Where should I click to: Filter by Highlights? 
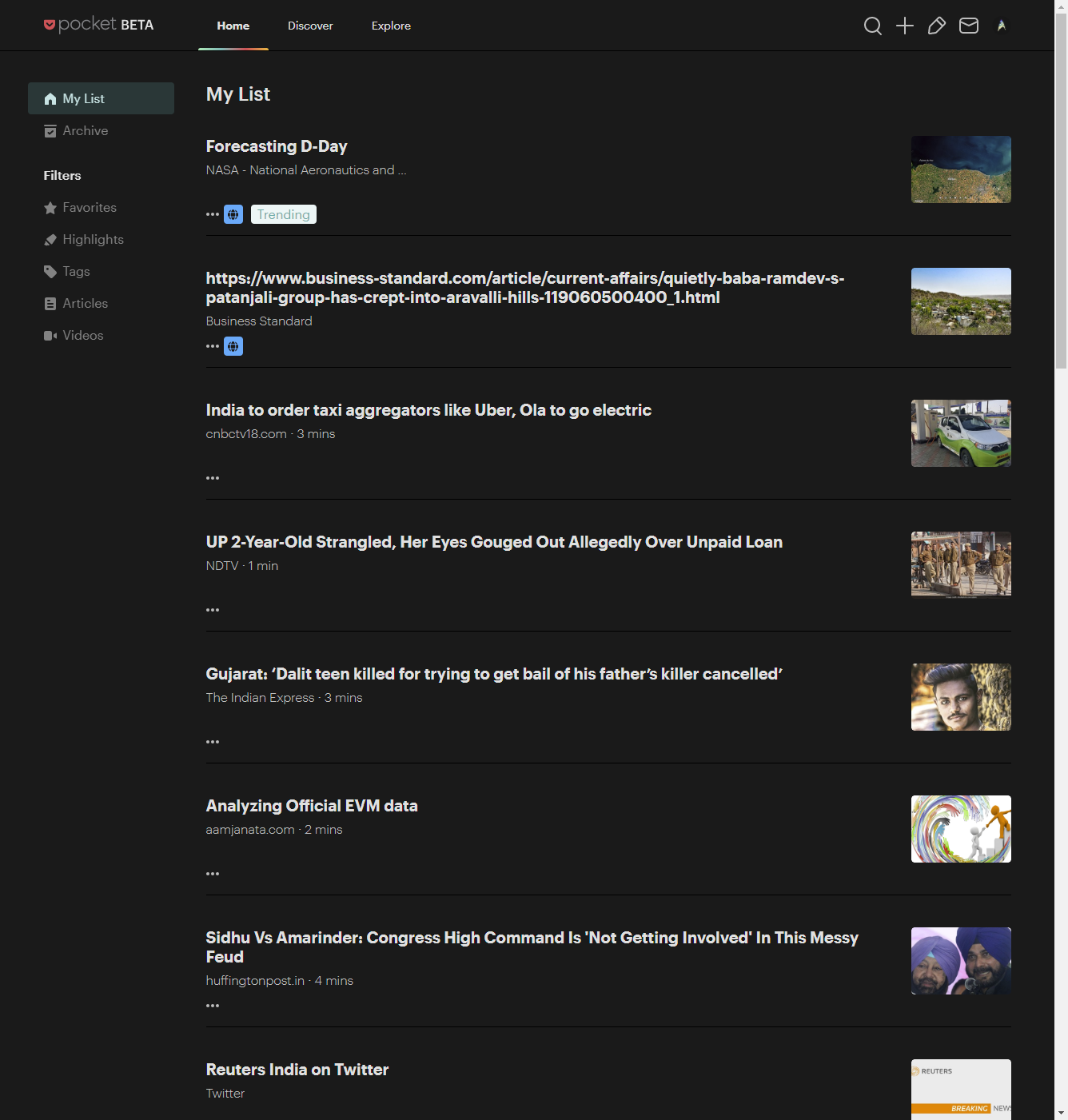[x=101, y=240]
